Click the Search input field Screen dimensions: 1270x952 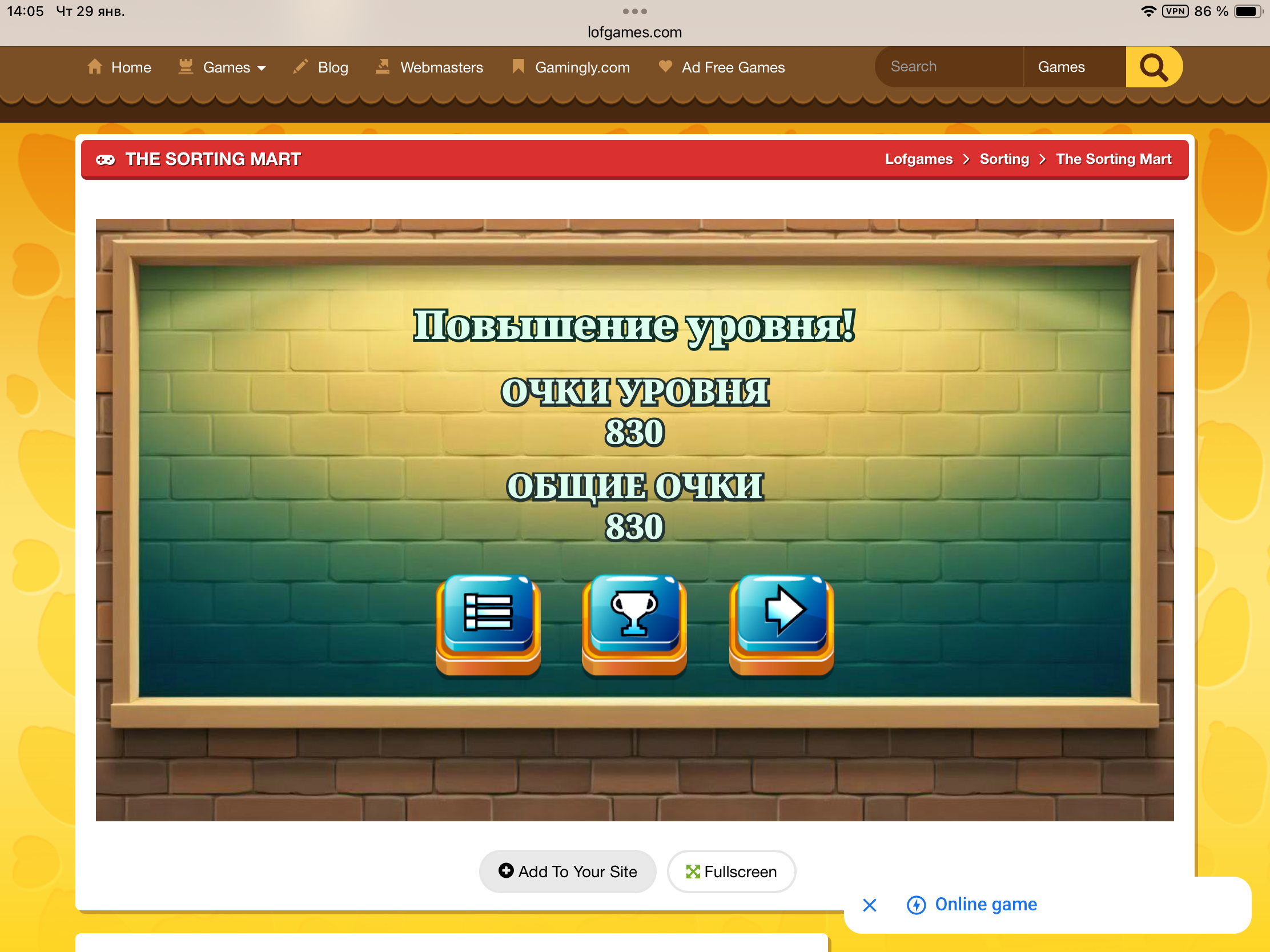tap(948, 67)
